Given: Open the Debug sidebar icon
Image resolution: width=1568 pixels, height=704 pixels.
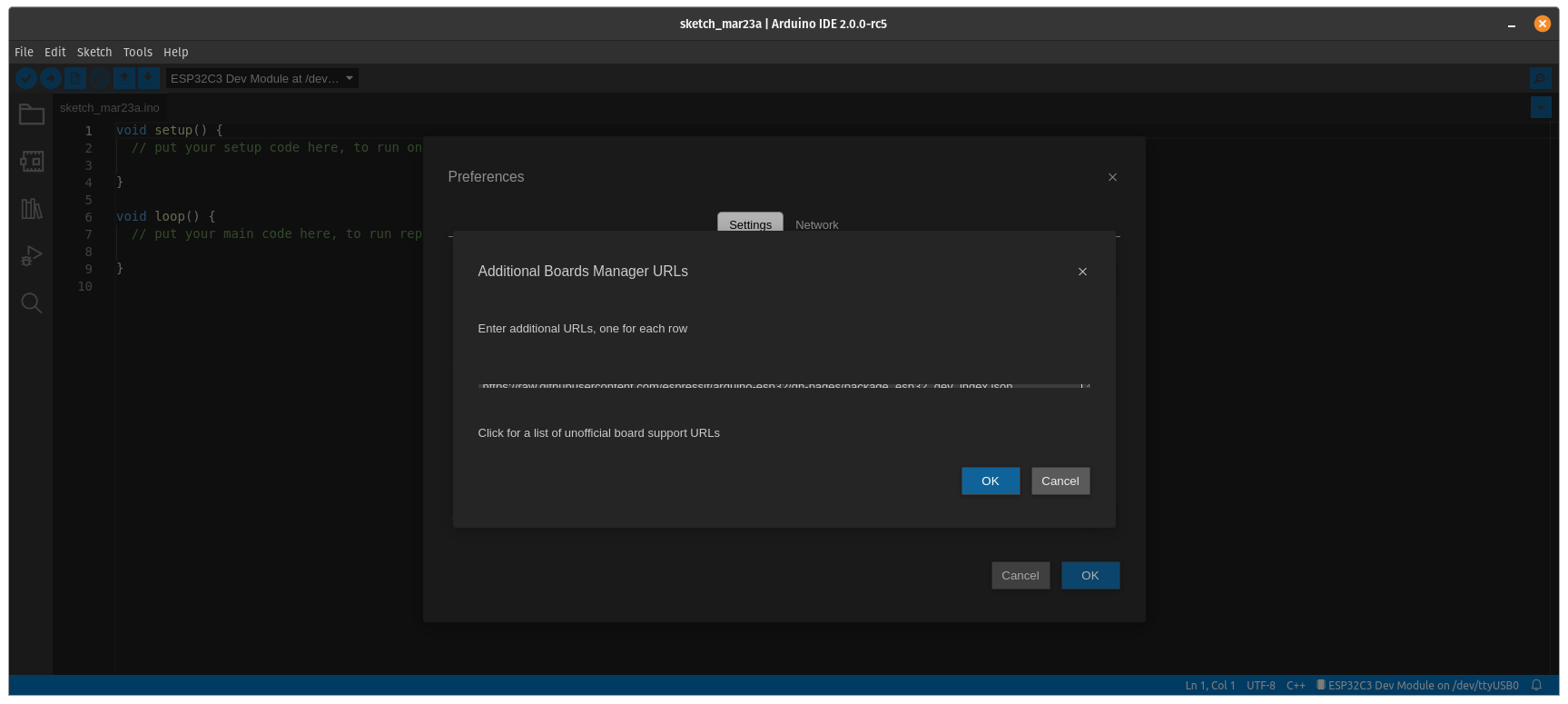Looking at the screenshot, I should point(32,256).
